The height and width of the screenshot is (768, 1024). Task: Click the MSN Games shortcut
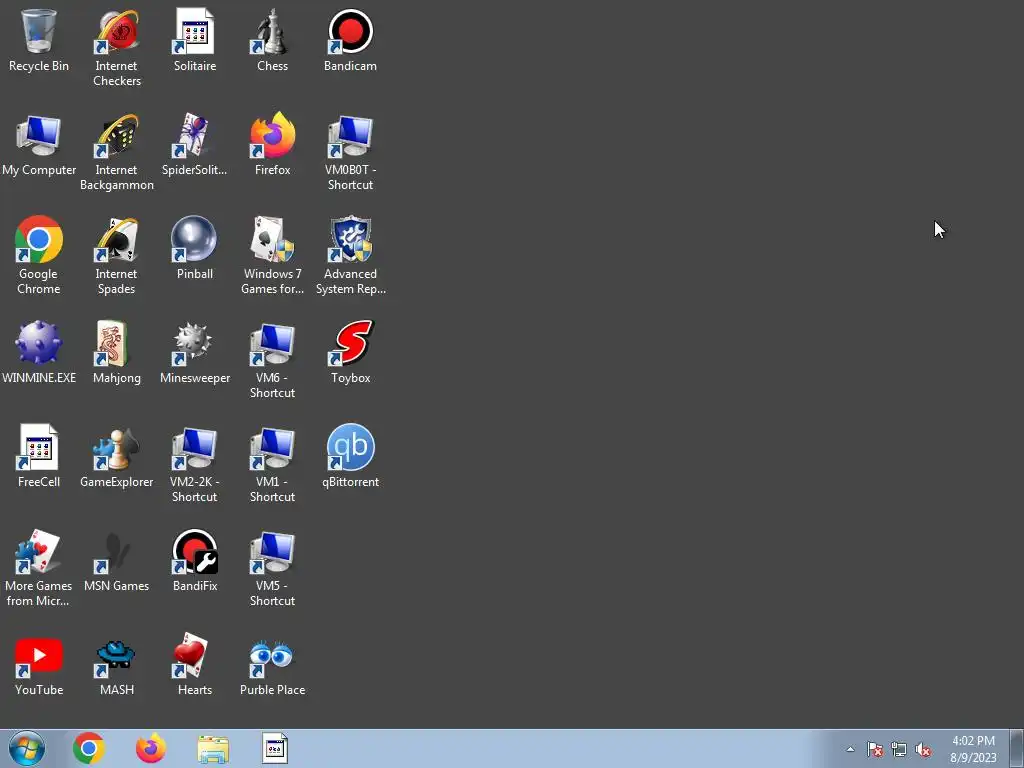click(117, 560)
